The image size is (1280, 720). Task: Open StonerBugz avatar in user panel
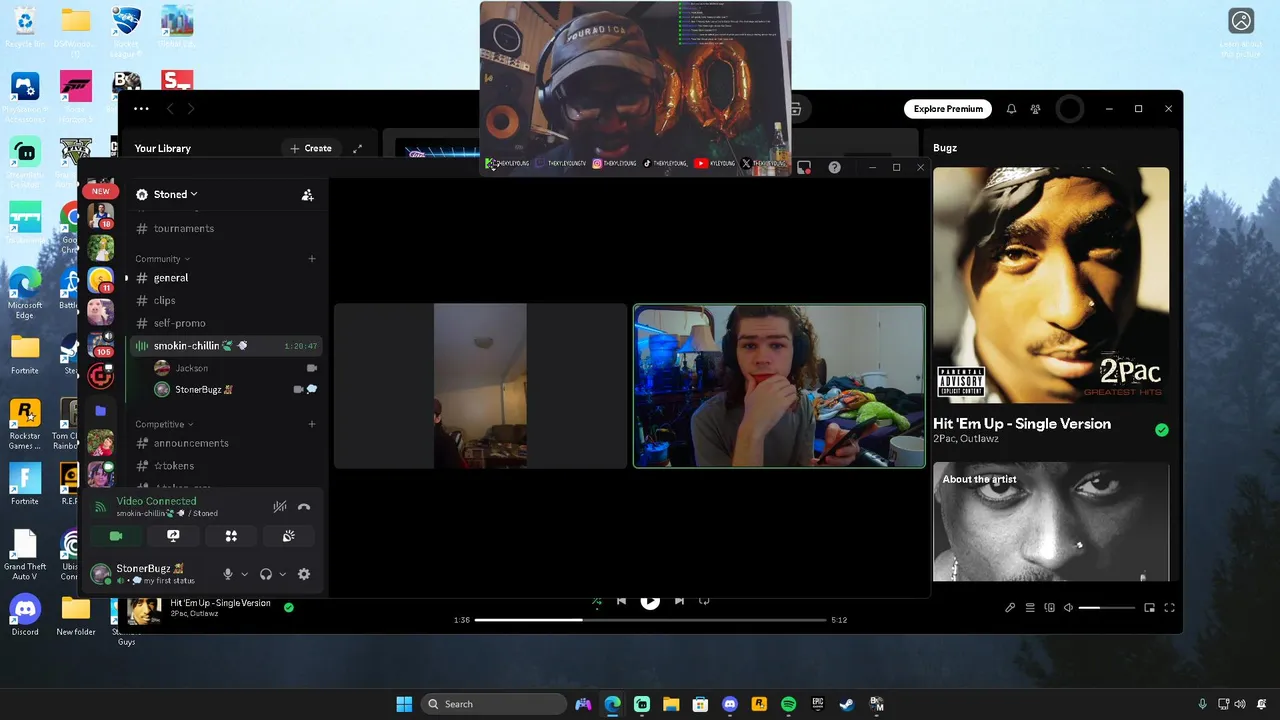(x=100, y=574)
